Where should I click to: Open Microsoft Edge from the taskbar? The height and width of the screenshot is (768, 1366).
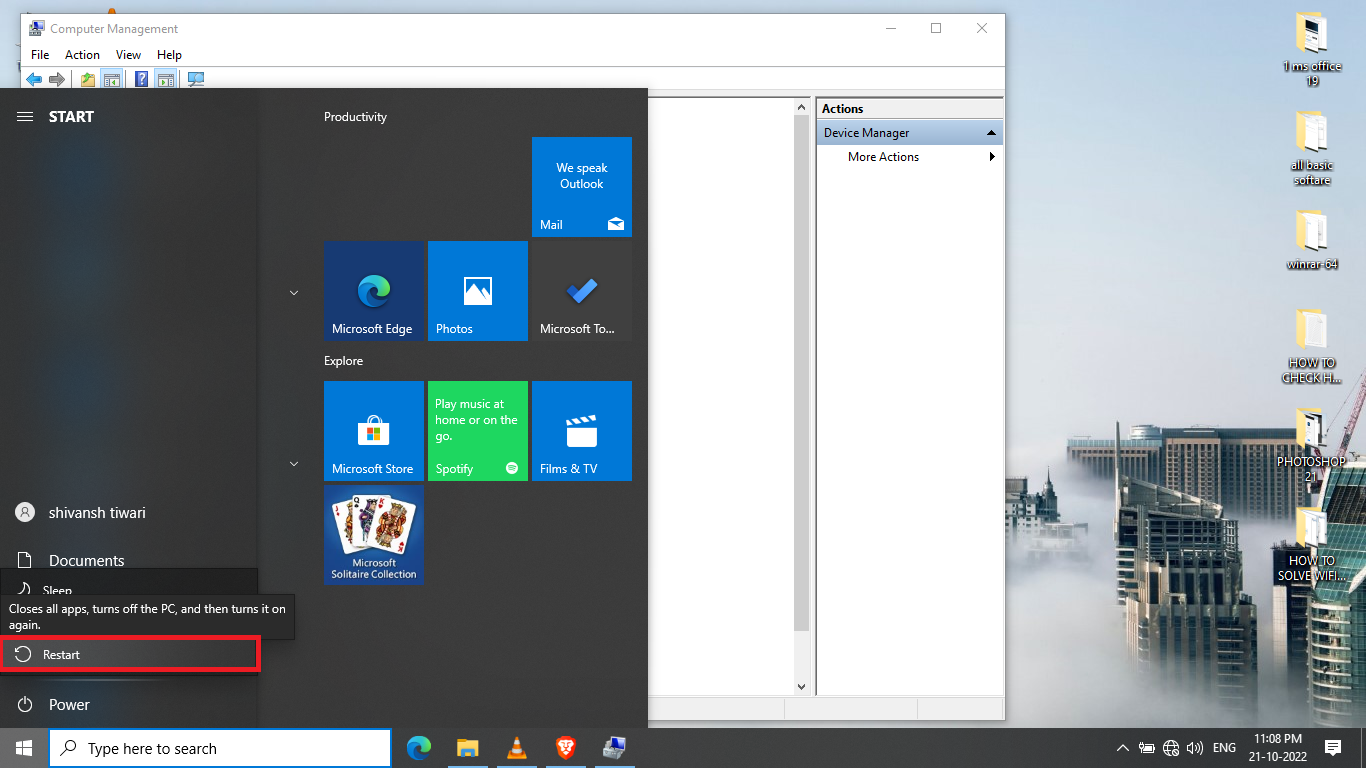(x=419, y=748)
